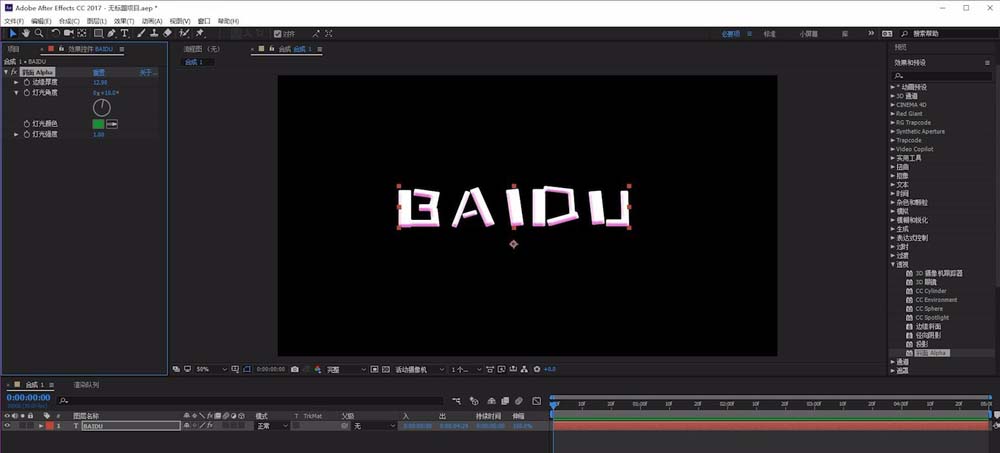Toggle the snapping checkbox in the toolbar

click(277, 34)
